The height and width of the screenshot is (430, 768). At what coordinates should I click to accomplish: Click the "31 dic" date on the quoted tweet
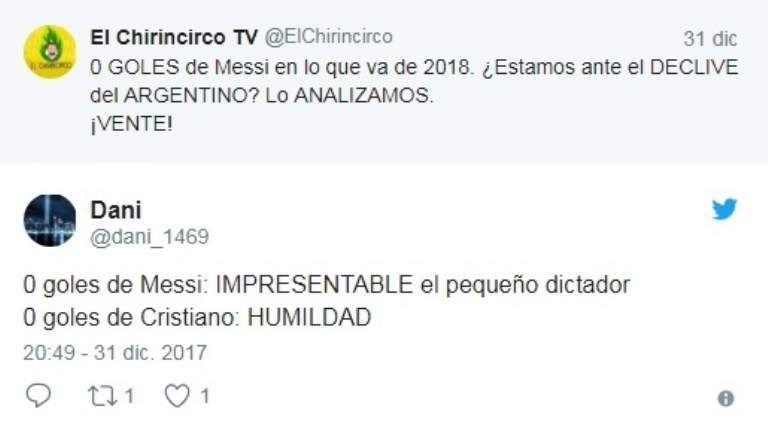tap(710, 39)
